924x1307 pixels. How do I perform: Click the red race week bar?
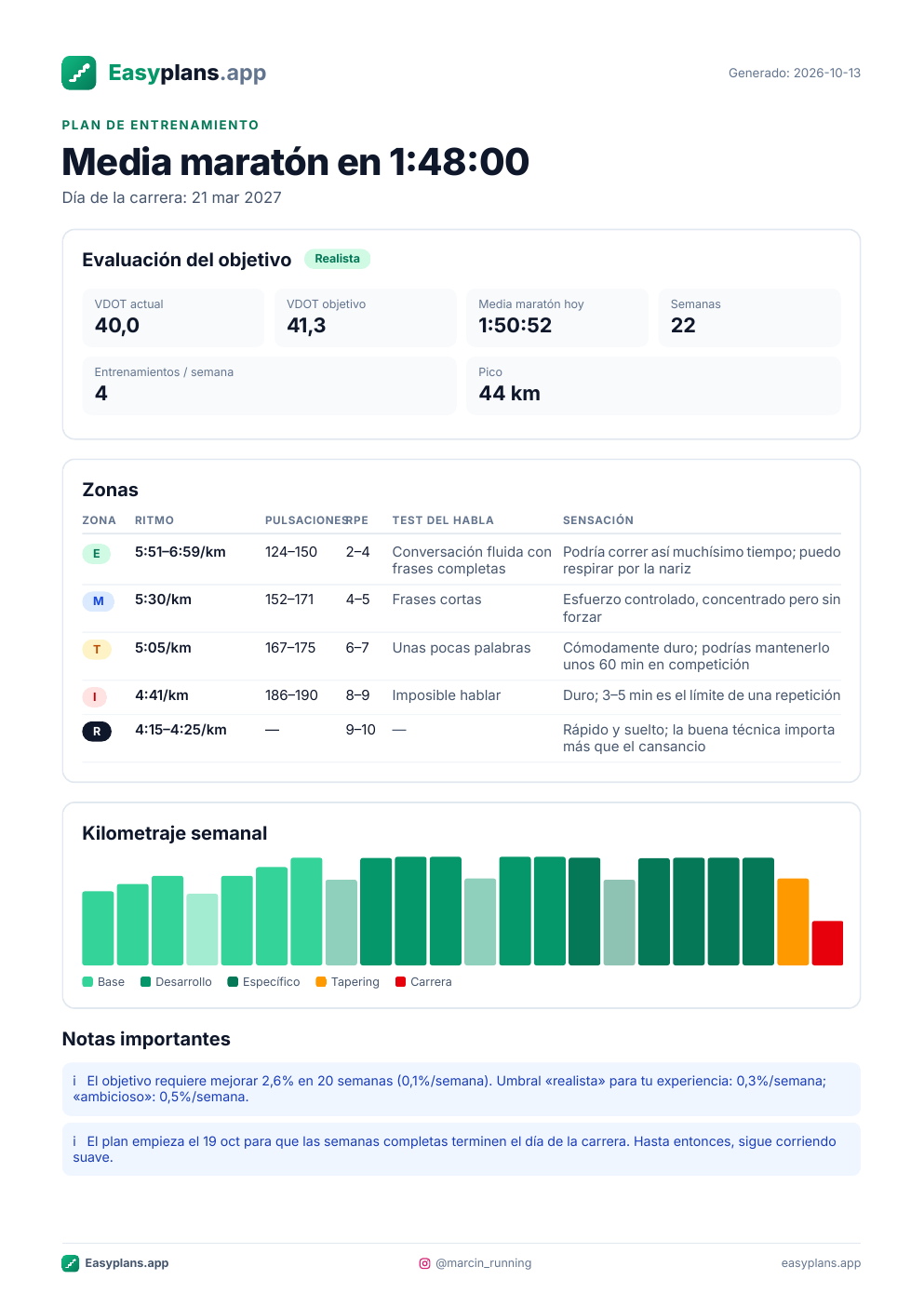tap(827, 943)
